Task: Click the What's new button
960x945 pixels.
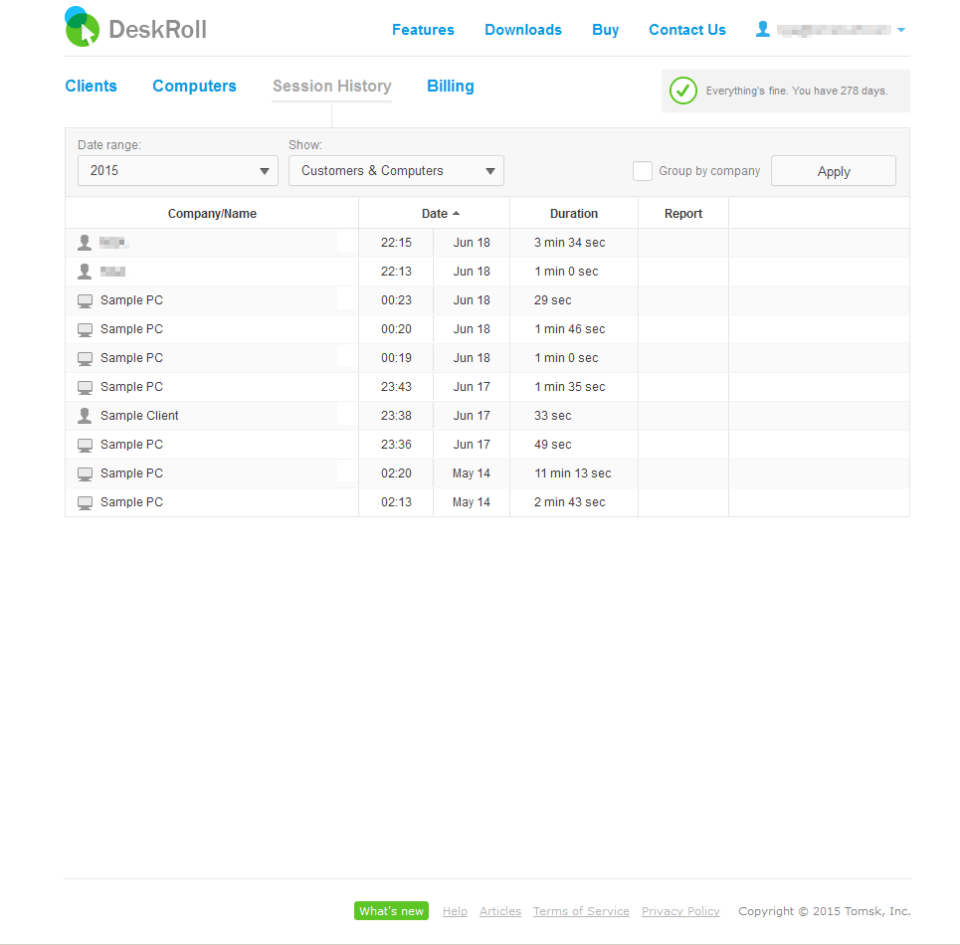Action: pyautogui.click(x=391, y=911)
